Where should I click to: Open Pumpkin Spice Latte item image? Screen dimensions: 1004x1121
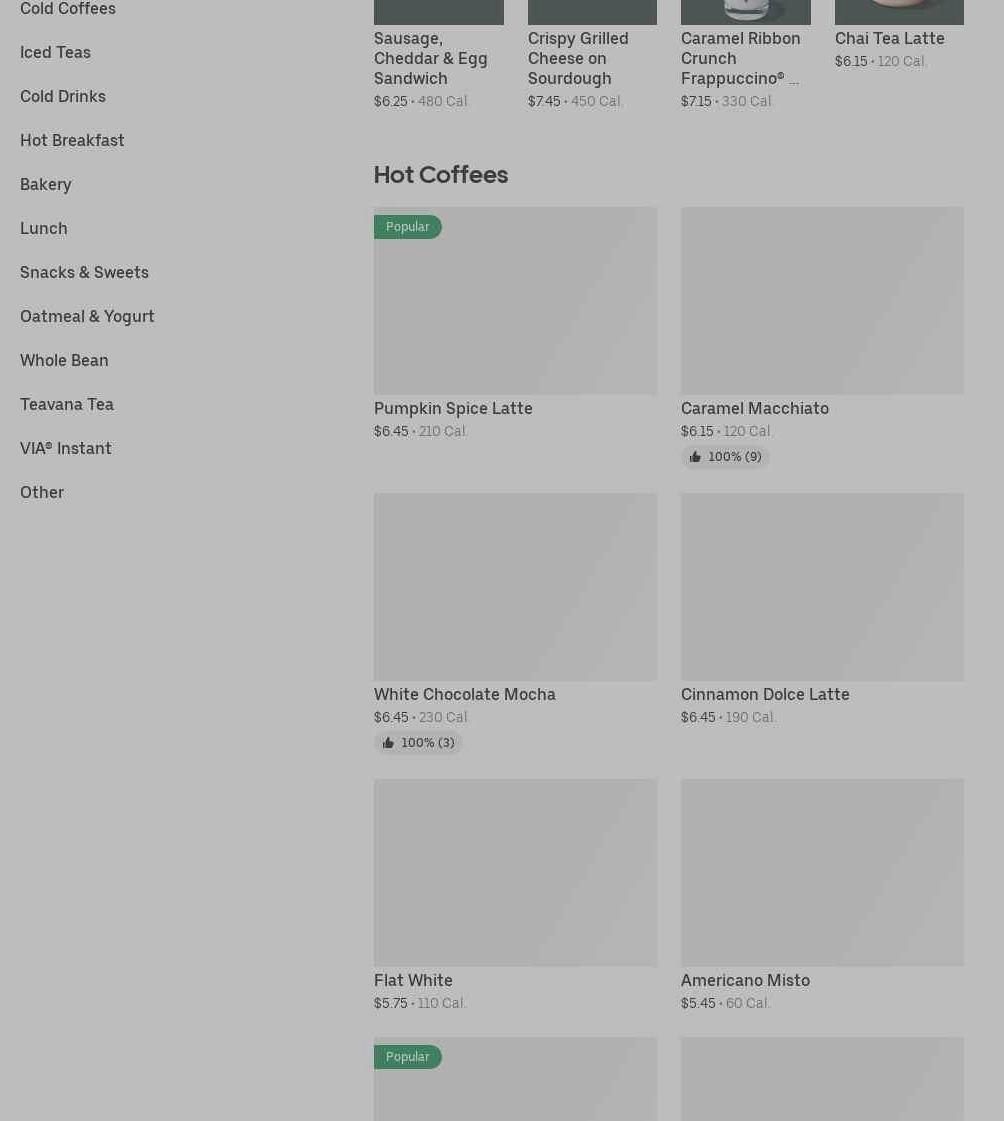pyautogui.click(x=515, y=301)
